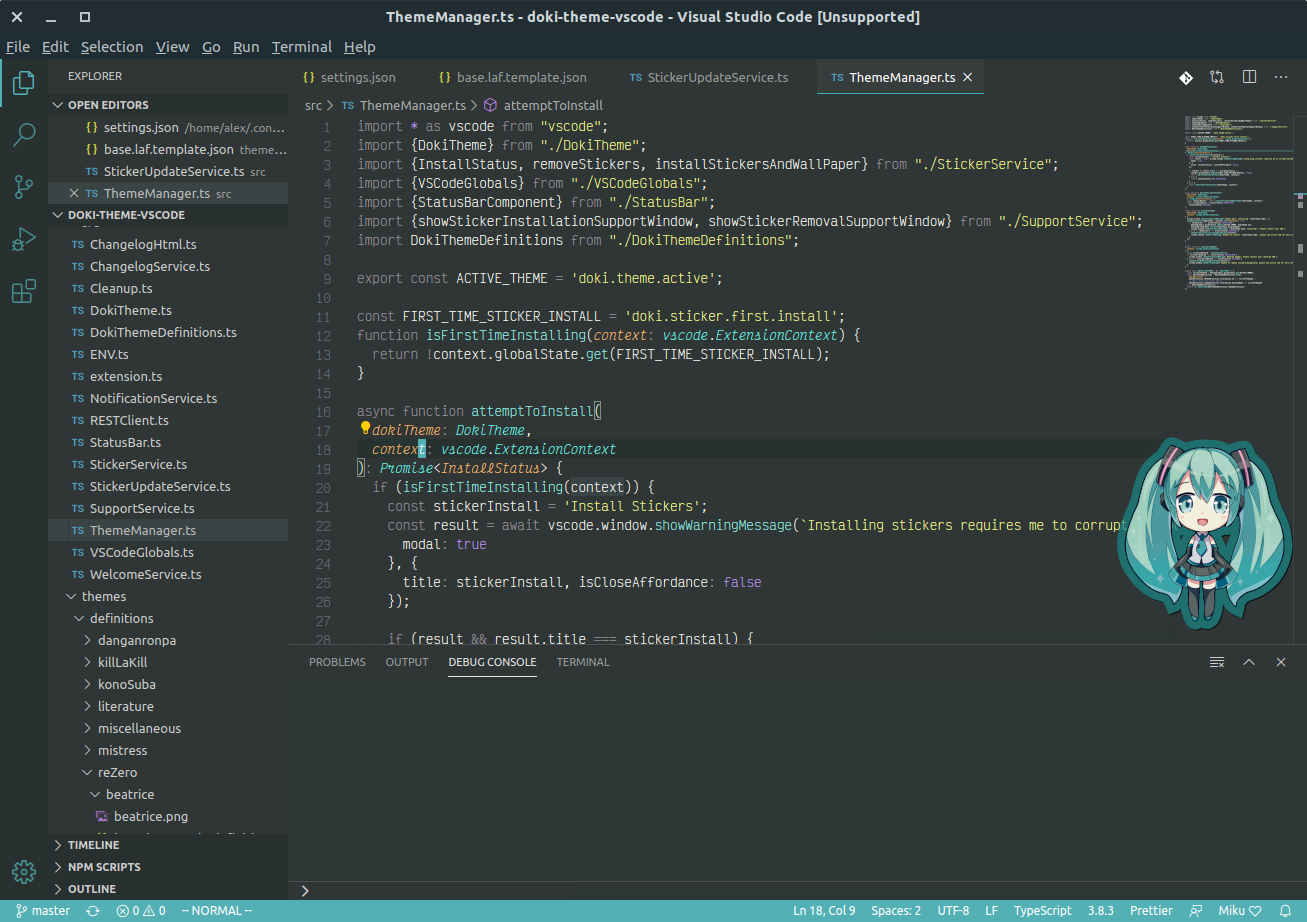Viewport: 1307px width, 922px height.
Task: Change indentation via Spaces: 2
Action: click(x=896, y=911)
